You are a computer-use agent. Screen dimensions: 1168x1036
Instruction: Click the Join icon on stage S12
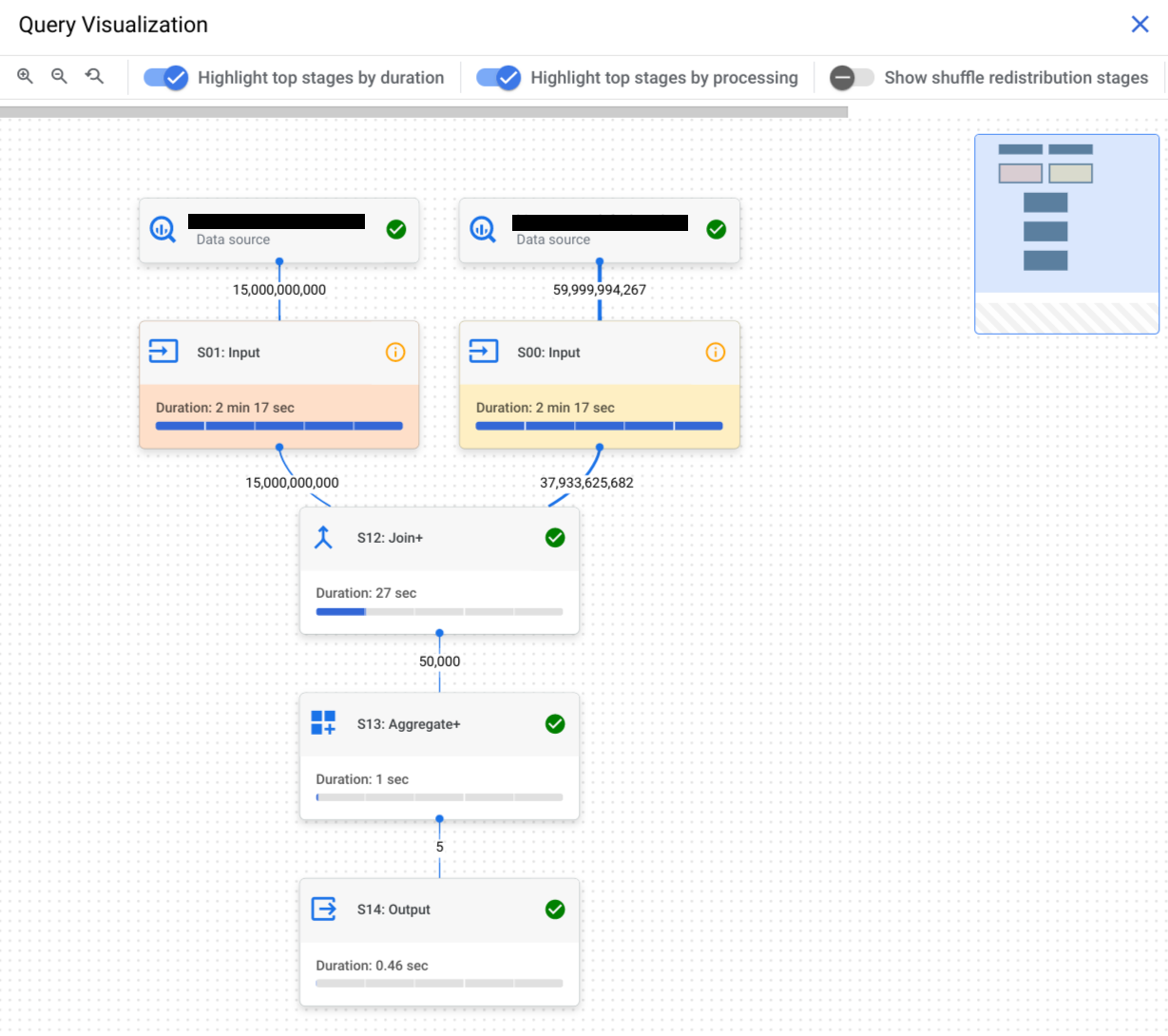[323, 537]
